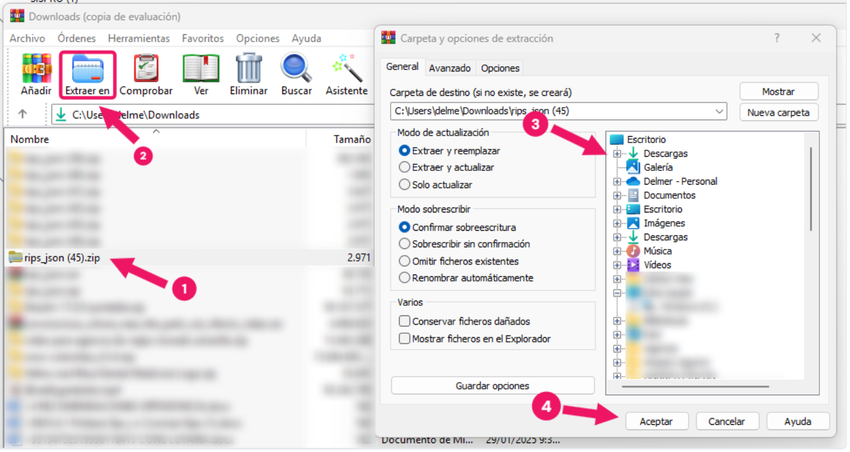The height and width of the screenshot is (452, 850).
Task: Switch to the General tab
Action: click(x=402, y=67)
